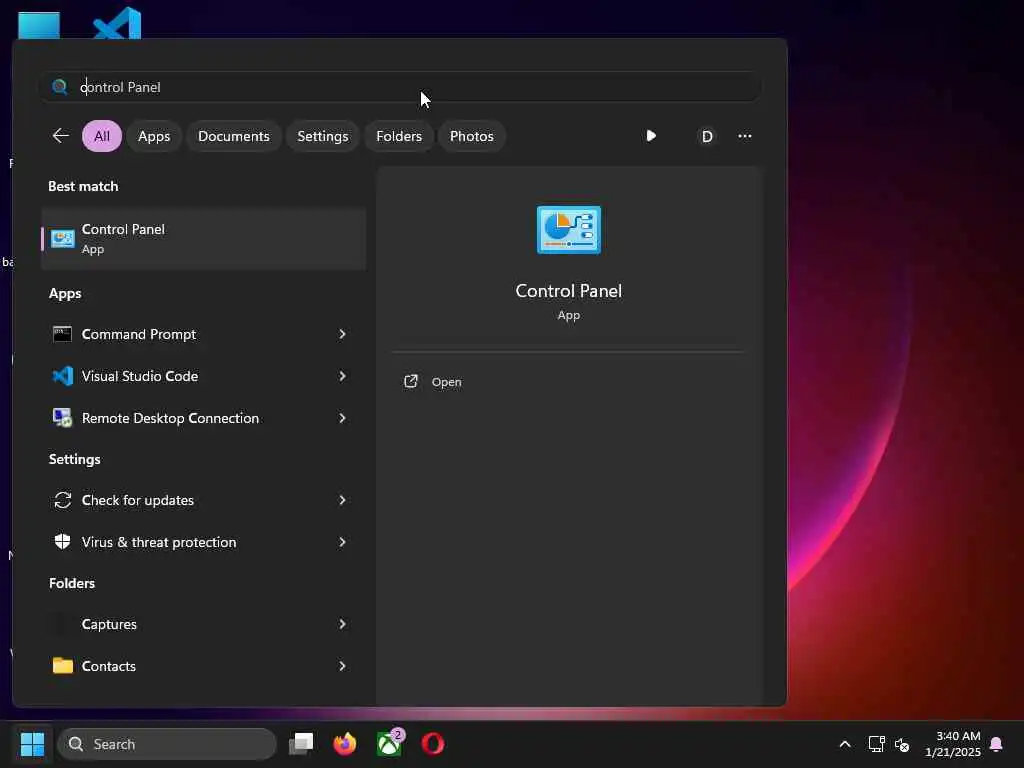
Task: Click the Check for updates refresh icon
Action: (63, 500)
